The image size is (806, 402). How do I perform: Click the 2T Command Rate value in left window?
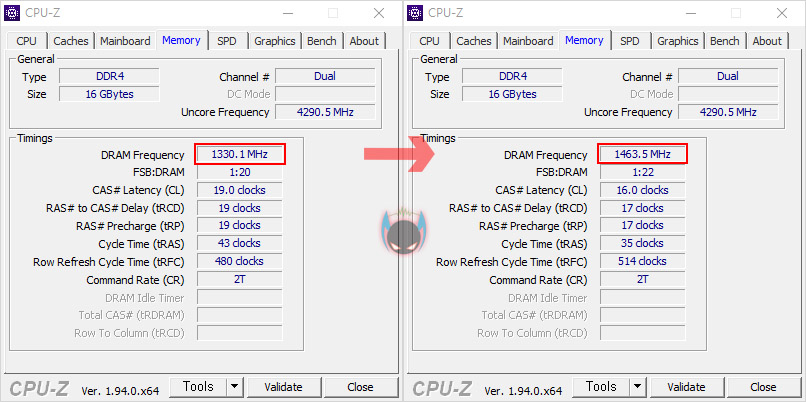[240, 279]
